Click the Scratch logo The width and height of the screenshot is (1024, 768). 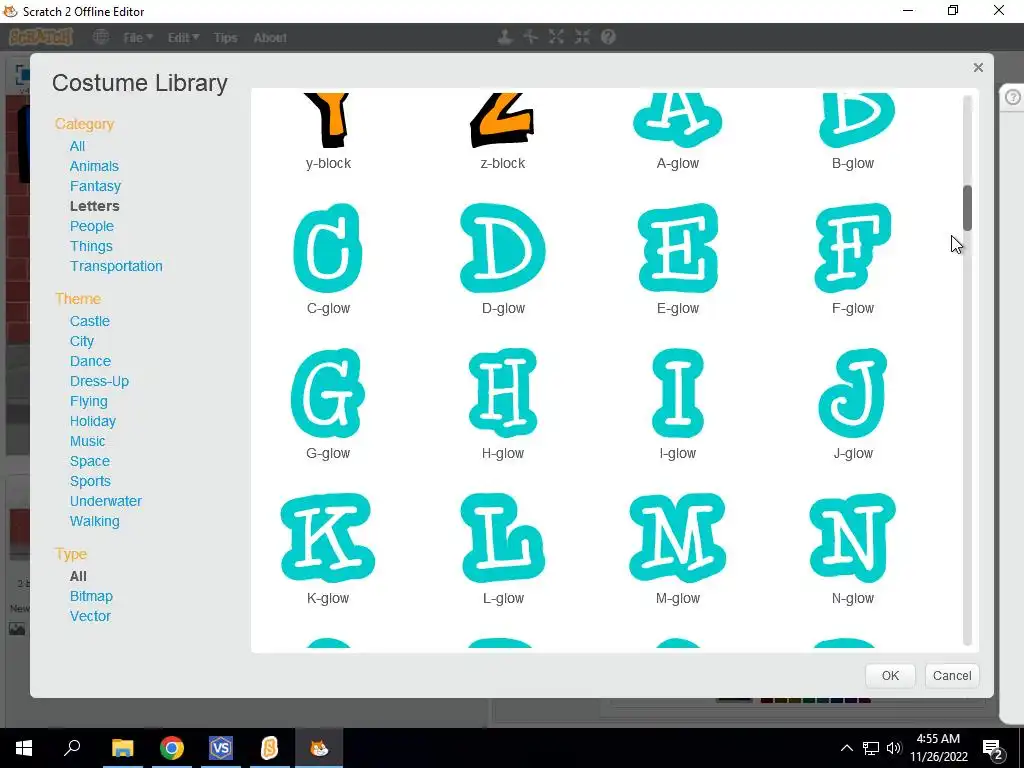(40, 37)
